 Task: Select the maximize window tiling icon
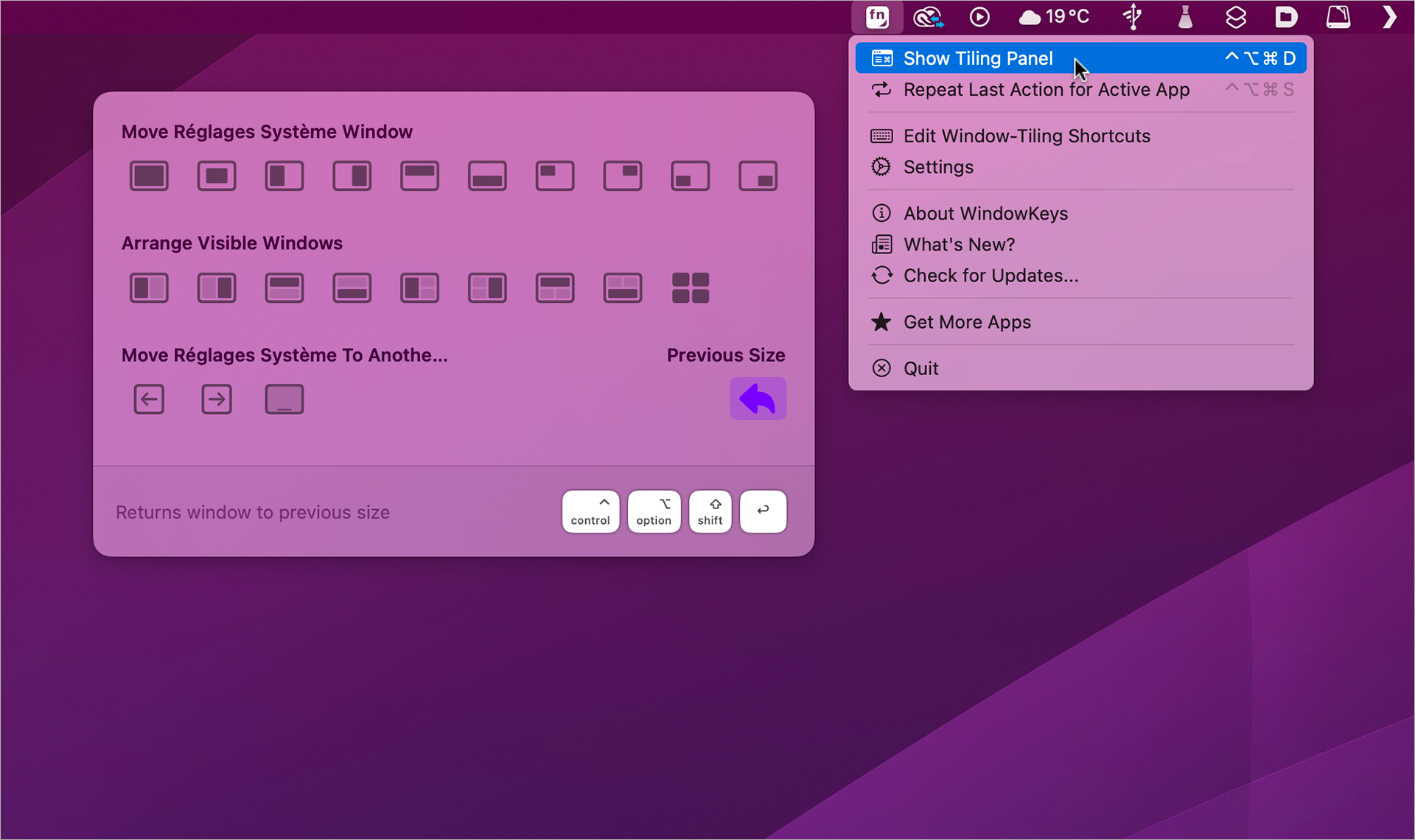pos(149,176)
